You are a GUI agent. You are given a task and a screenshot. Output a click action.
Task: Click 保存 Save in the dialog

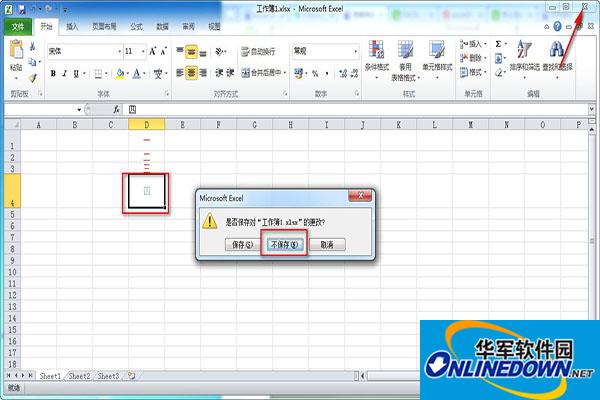[x=243, y=245]
